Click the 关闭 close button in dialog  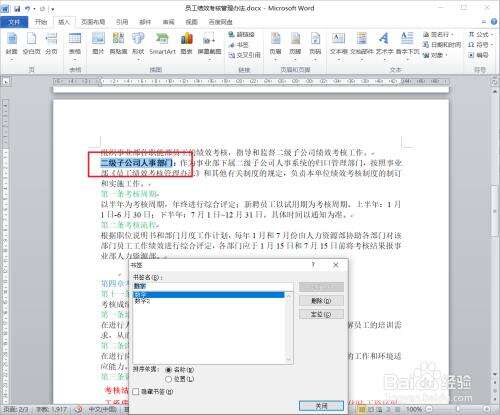click(x=321, y=405)
